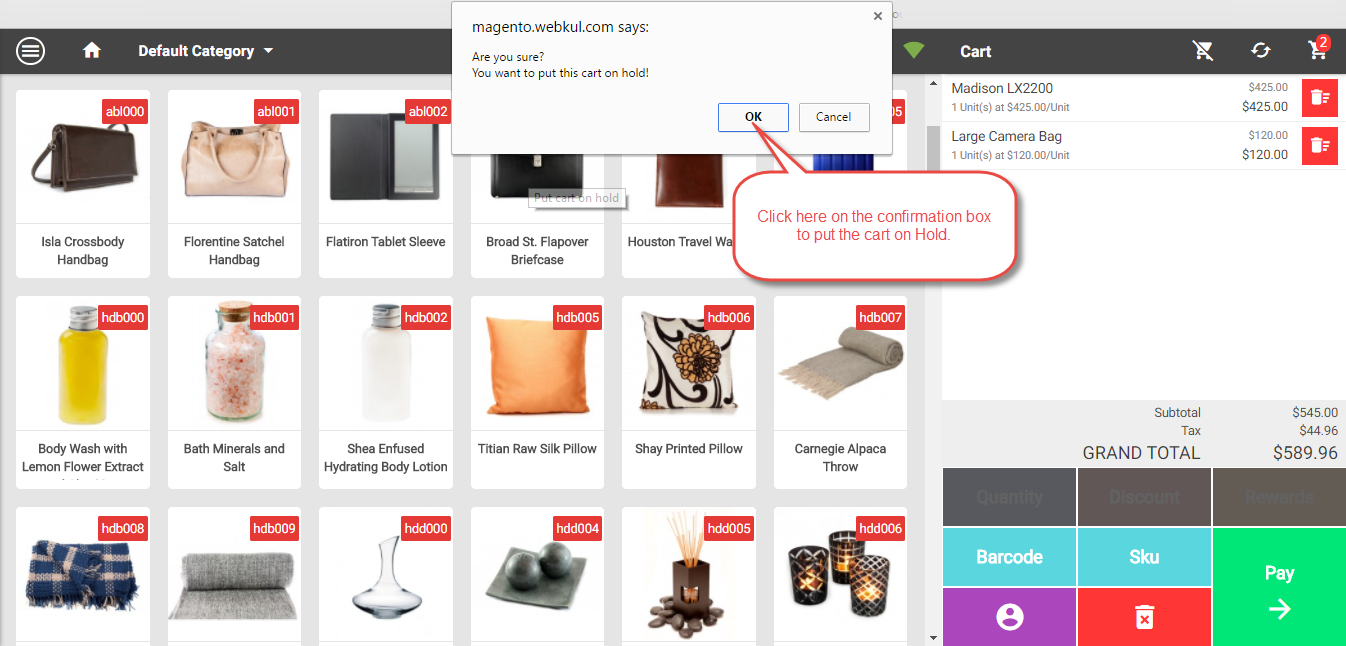Open the cart with badge icon
This screenshot has width=1346, height=646.
coord(1319,49)
